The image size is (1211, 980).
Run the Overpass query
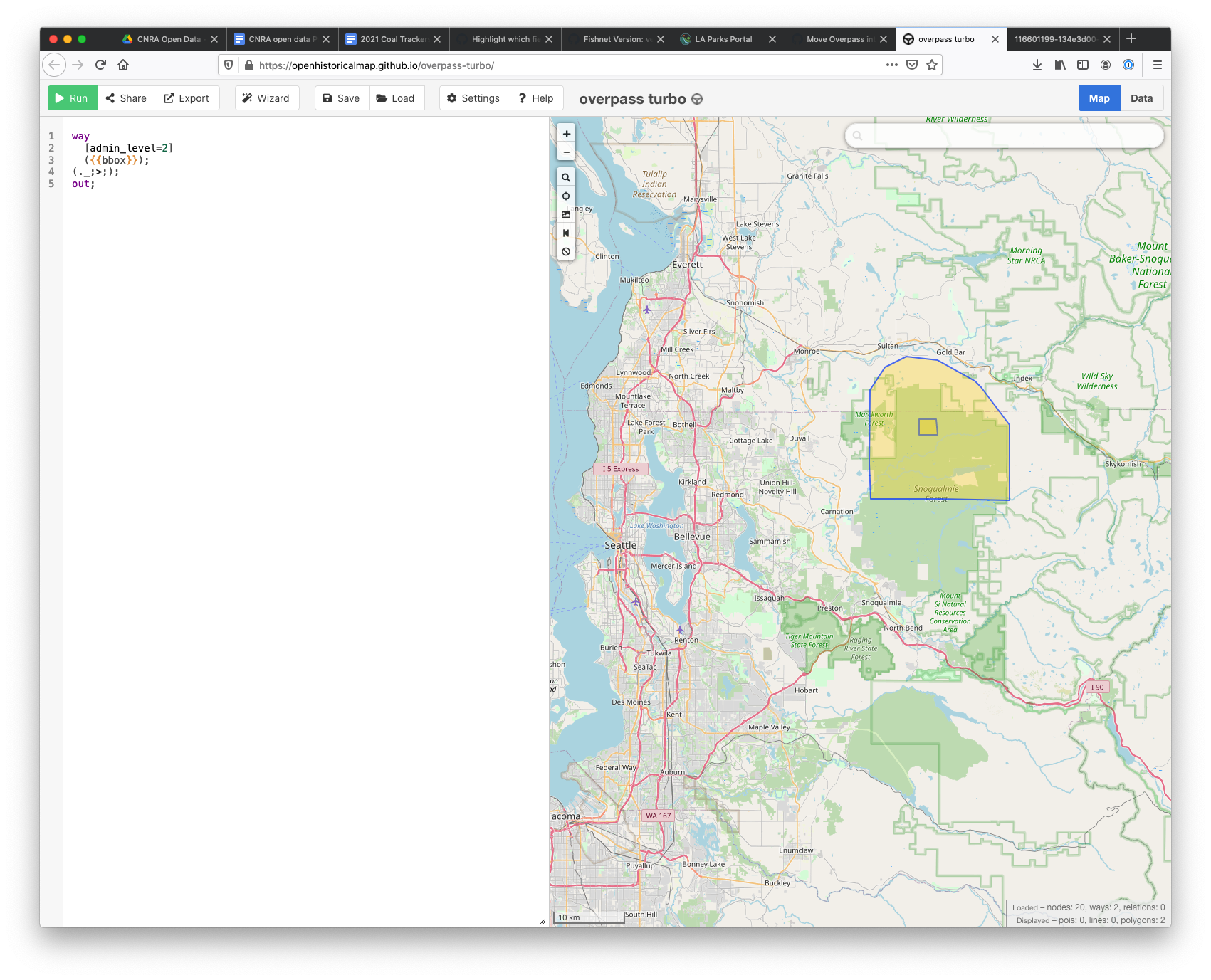click(72, 98)
